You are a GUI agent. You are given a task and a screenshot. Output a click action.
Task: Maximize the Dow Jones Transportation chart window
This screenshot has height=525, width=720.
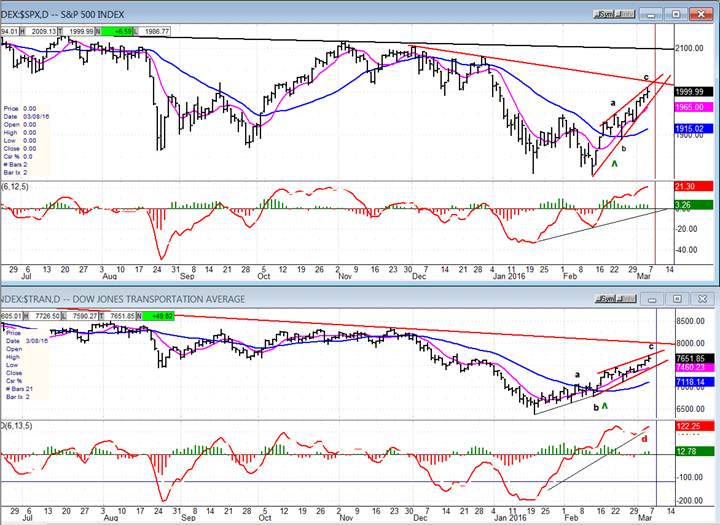[677, 299]
